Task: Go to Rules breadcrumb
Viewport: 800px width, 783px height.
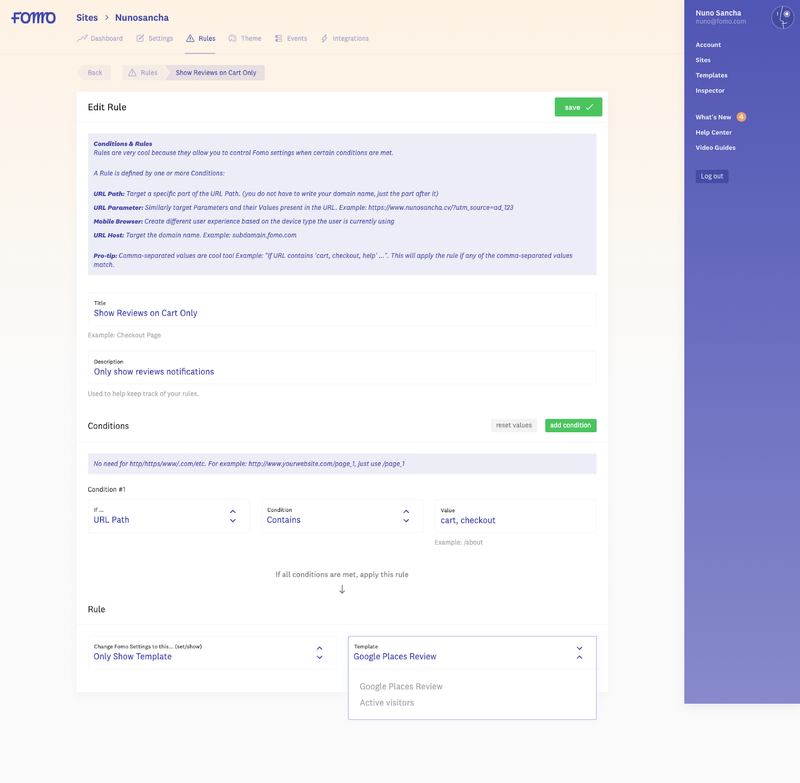Action: (143, 72)
